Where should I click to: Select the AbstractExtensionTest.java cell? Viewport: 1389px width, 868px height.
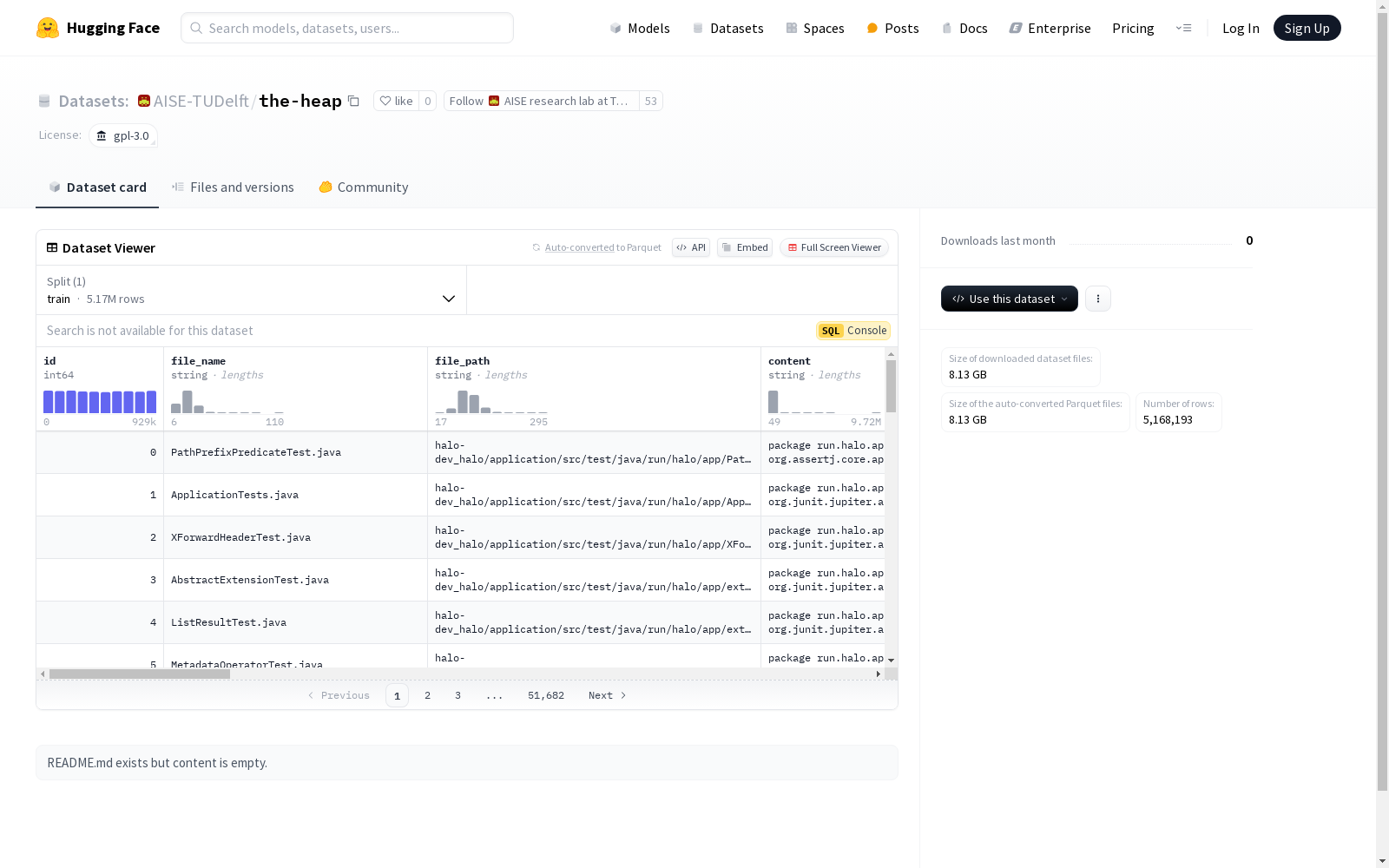coord(295,580)
